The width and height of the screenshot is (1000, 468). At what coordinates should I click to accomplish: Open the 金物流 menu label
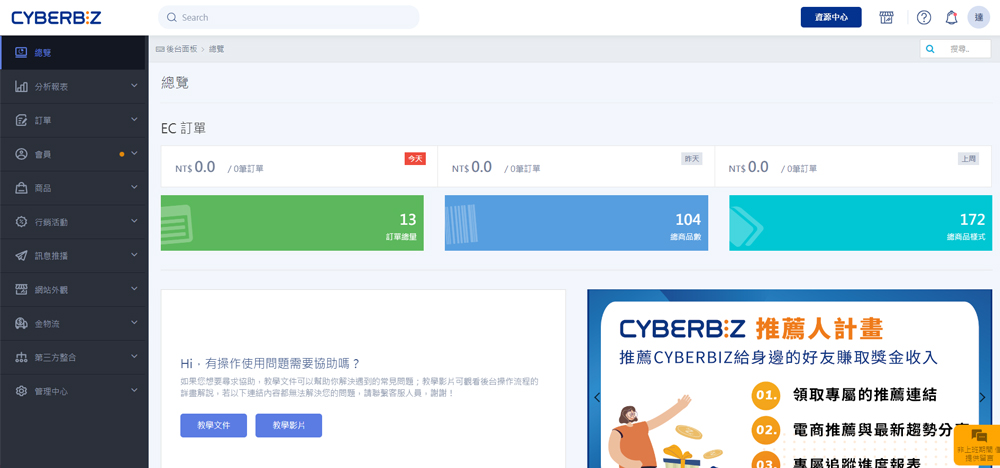pyautogui.click(x=47, y=324)
